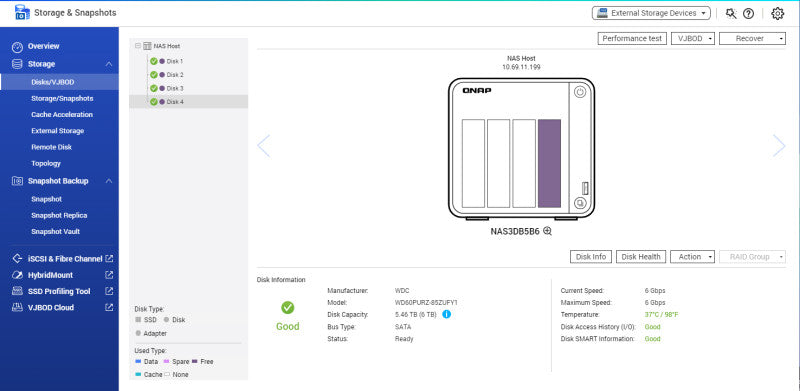
Task: Click the Free used-type purple legend swatch
Action: pyautogui.click(x=195, y=362)
